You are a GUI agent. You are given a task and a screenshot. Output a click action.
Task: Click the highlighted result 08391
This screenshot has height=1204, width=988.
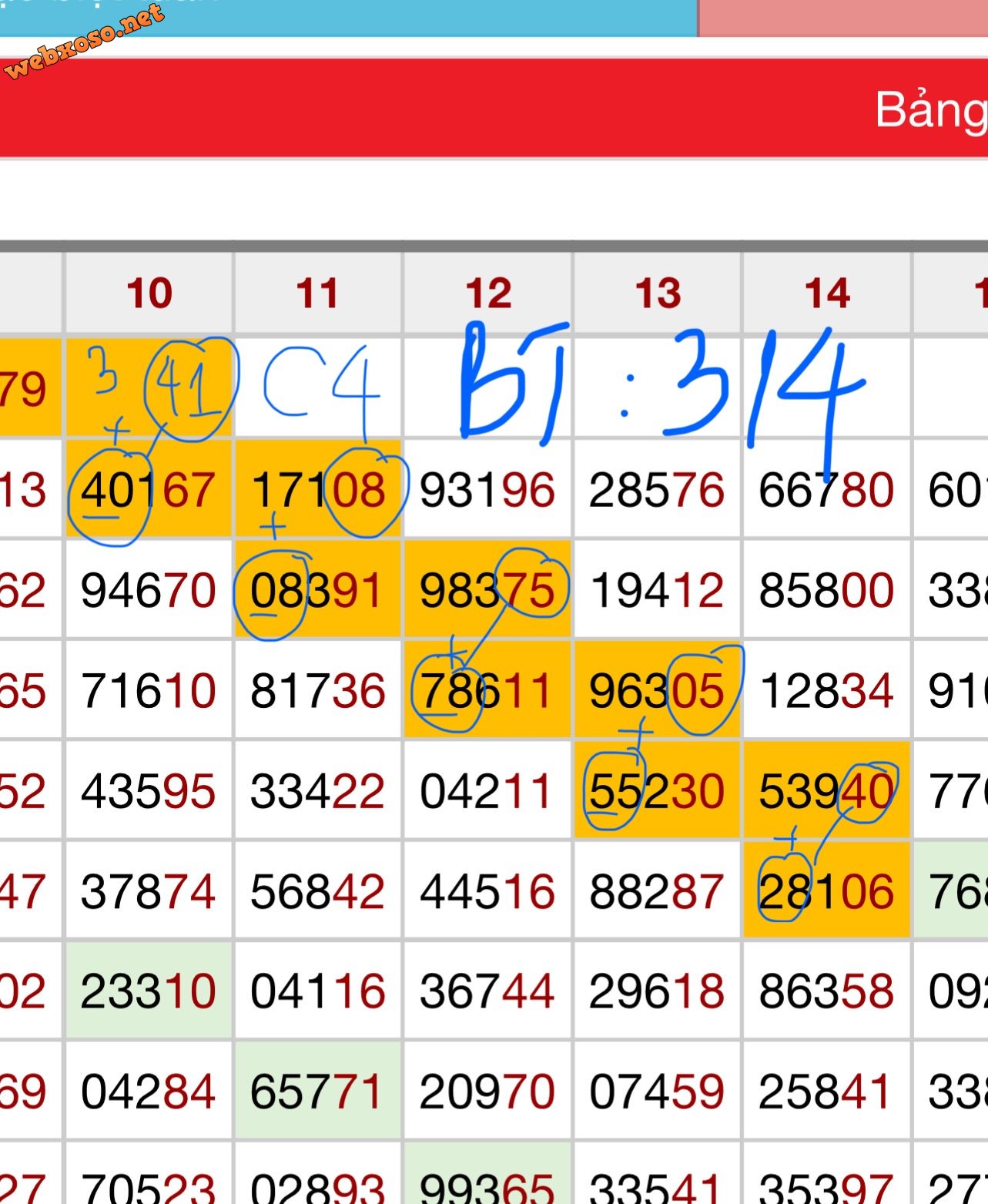[316, 591]
